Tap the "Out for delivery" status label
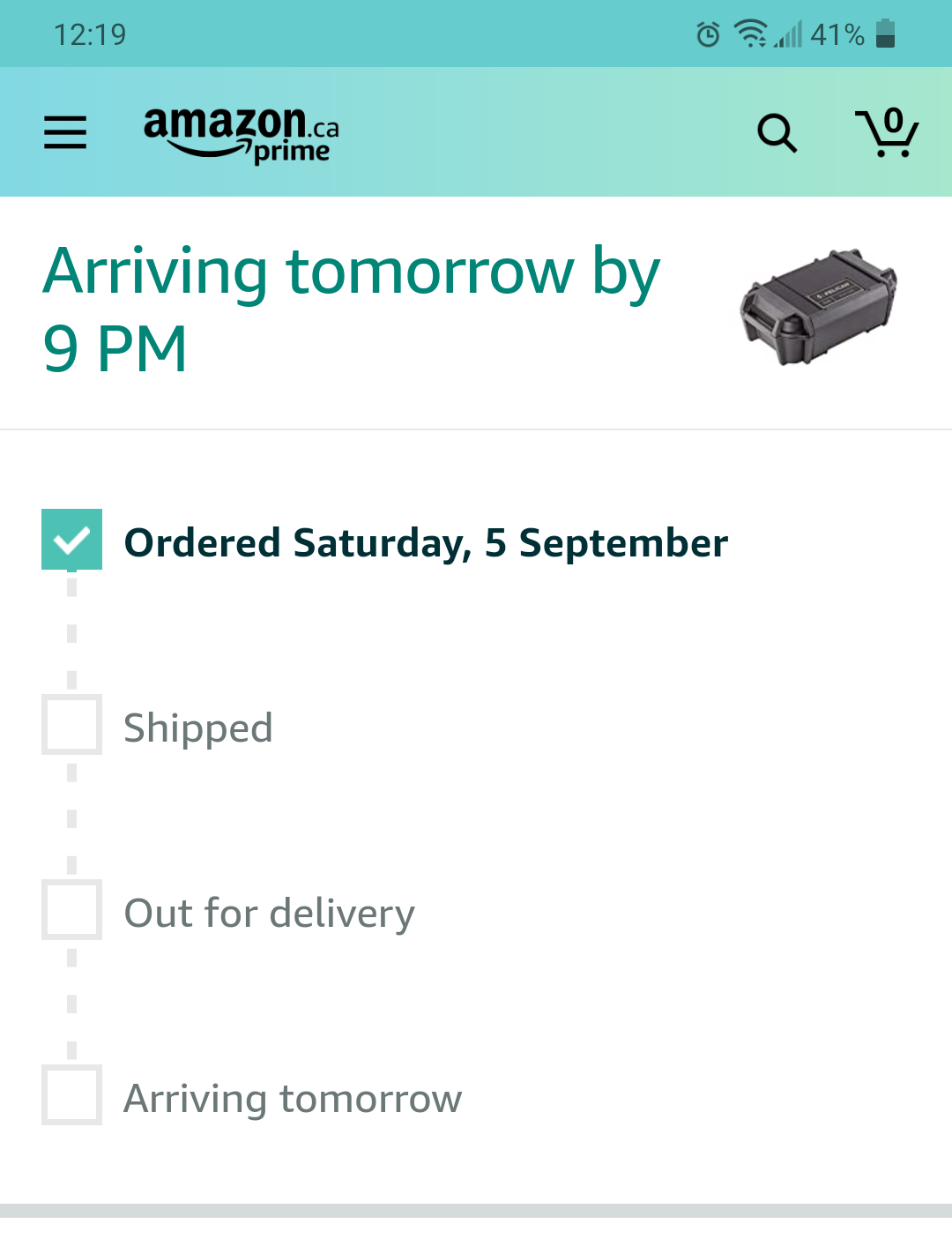The image size is (952, 1254). (x=269, y=914)
